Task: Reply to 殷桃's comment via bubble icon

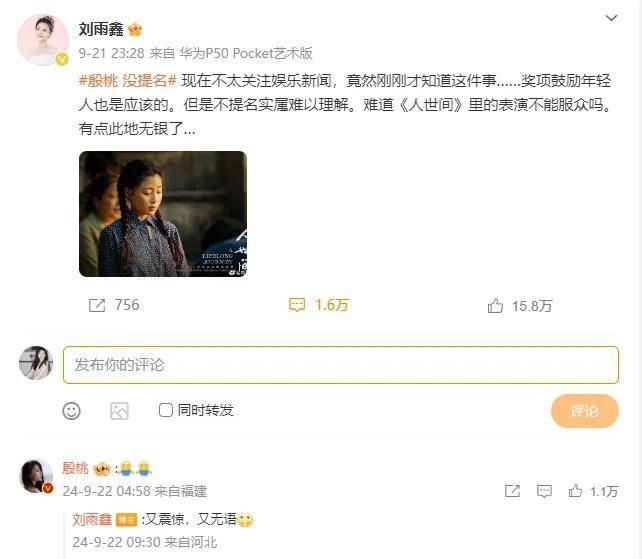Action: tap(544, 491)
